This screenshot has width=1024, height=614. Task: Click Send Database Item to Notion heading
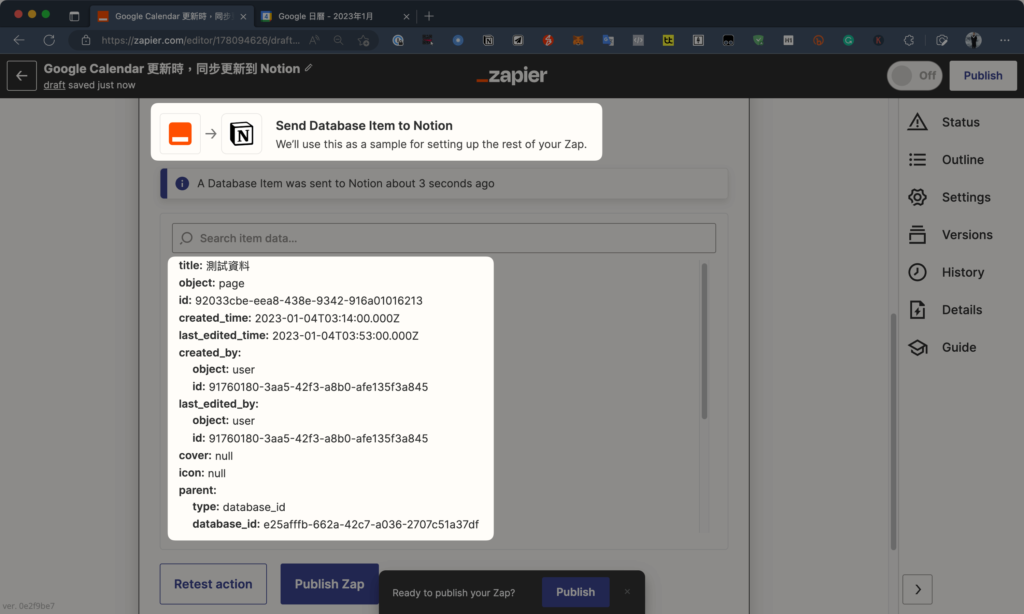pyautogui.click(x=364, y=125)
